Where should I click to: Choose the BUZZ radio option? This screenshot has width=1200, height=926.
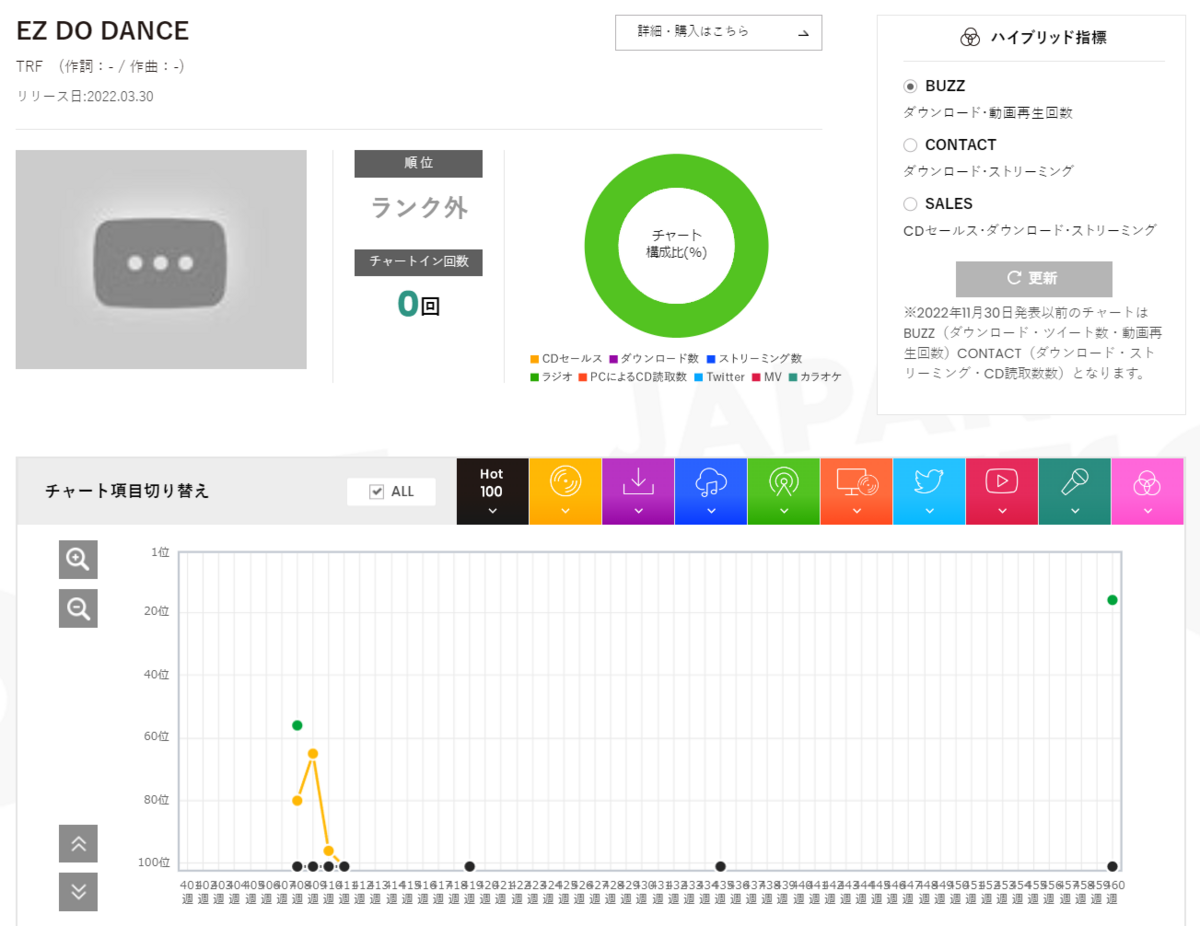click(910, 86)
